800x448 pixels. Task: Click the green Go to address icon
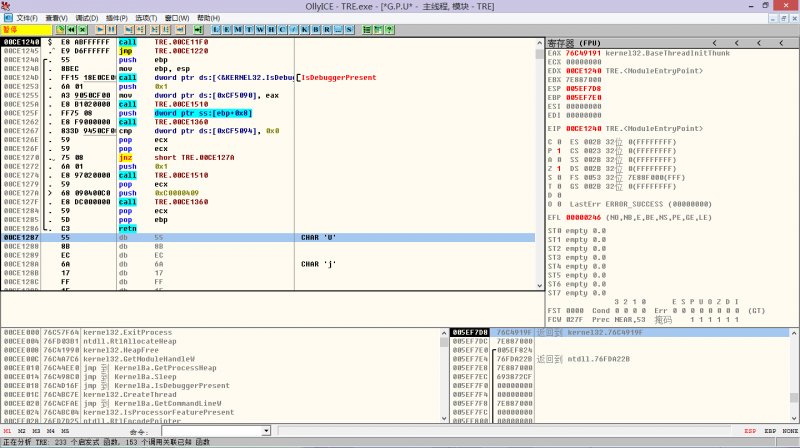pos(198,30)
